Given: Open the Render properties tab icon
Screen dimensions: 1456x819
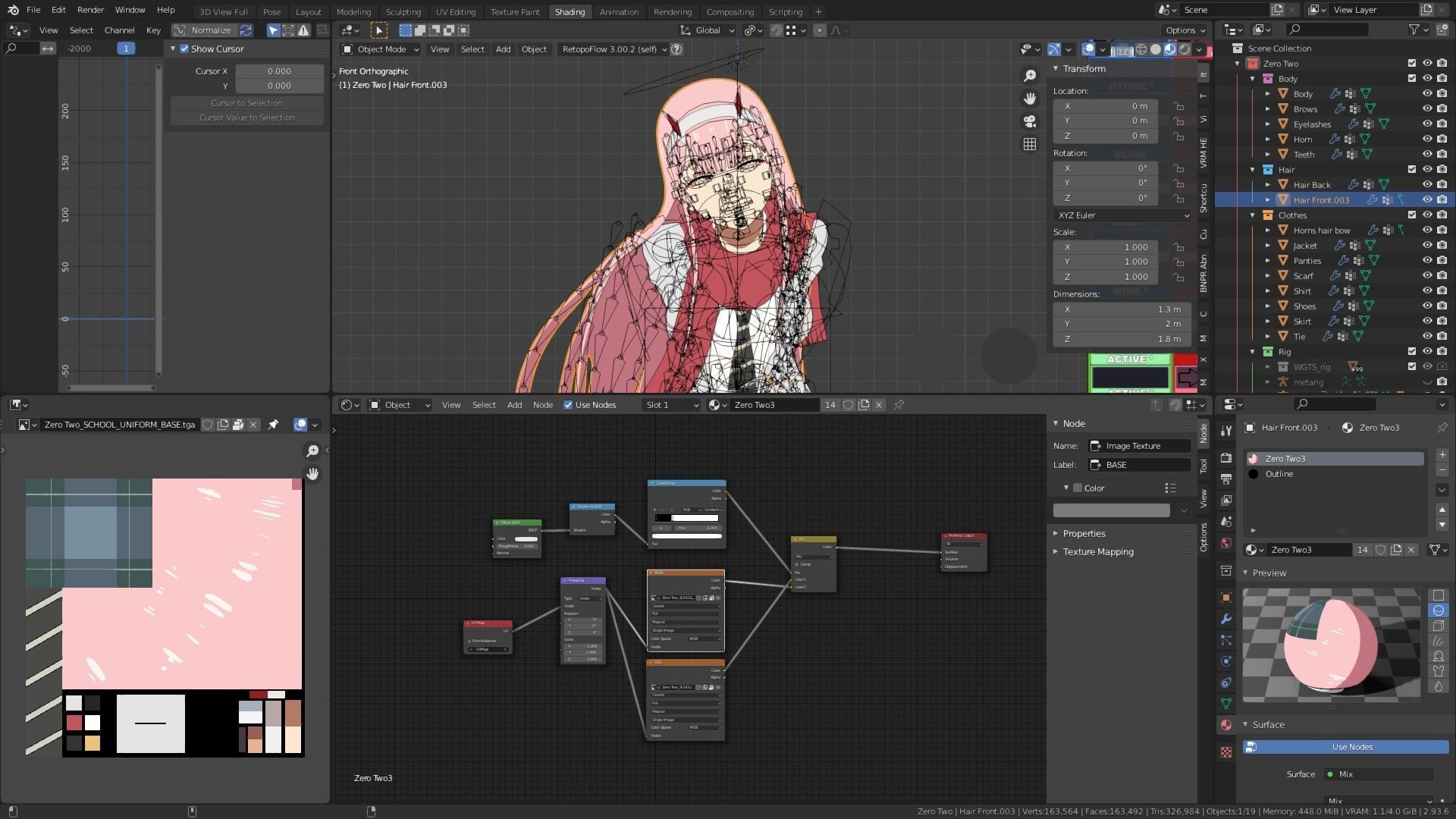Looking at the screenshot, I should 1226,458.
